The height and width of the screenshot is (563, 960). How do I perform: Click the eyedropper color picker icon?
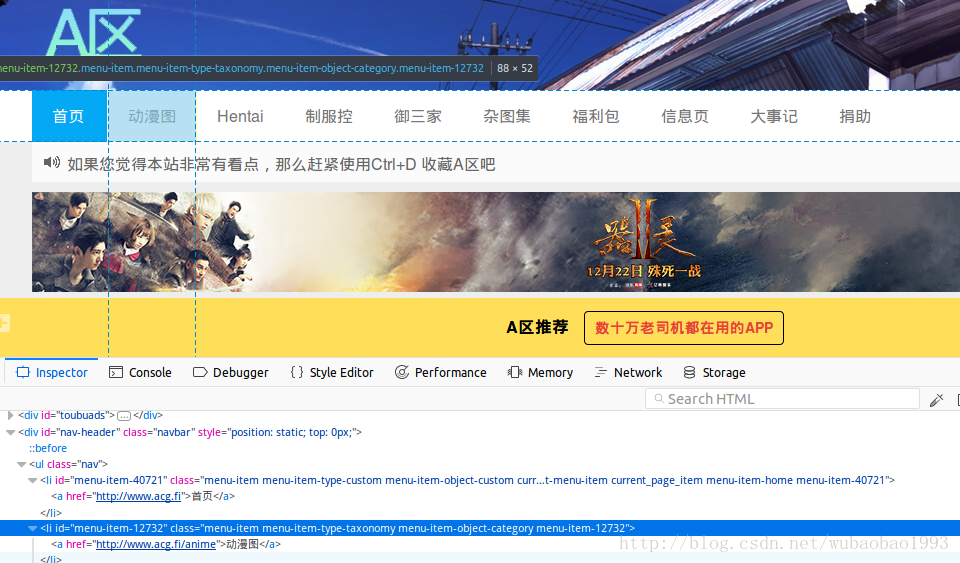tap(936, 400)
